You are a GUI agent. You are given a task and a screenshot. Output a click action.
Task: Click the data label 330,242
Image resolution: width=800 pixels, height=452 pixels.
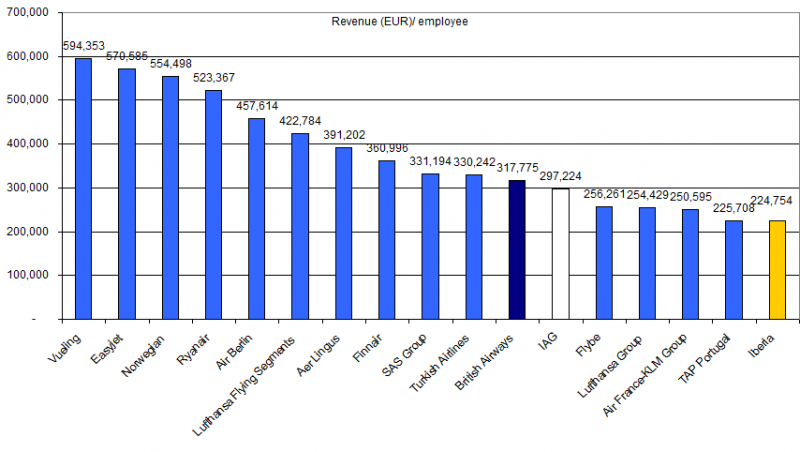click(474, 162)
